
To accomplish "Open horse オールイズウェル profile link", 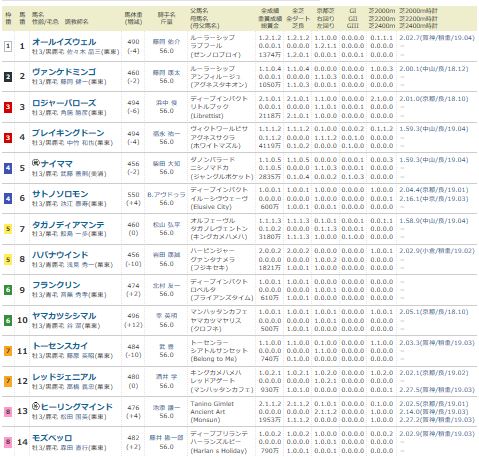I will (x=64, y=42).
